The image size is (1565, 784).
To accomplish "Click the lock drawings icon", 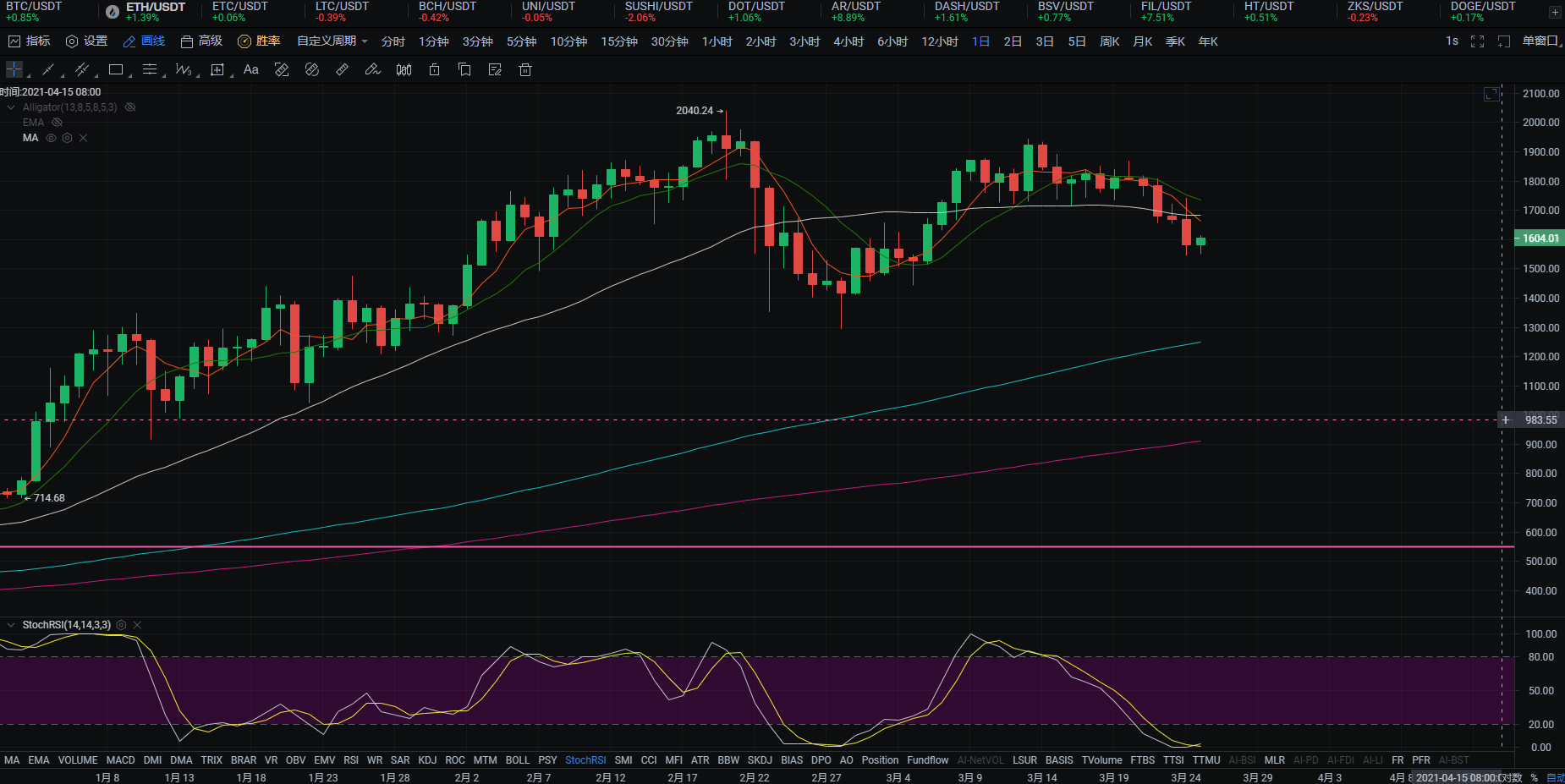I will 434,69.
